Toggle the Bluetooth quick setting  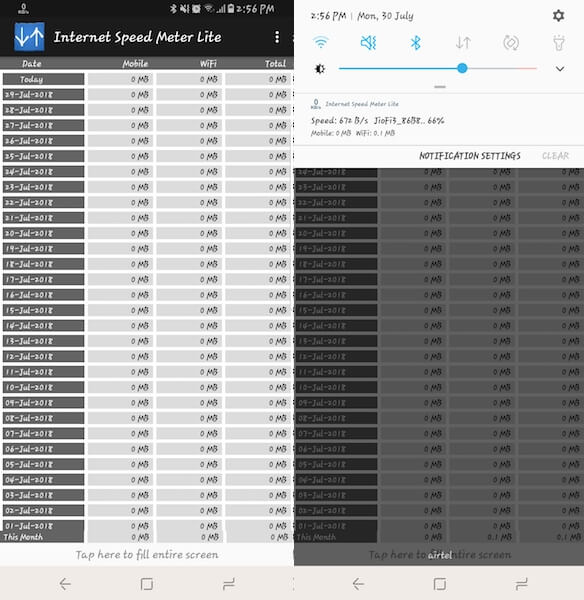click(416, 42)
